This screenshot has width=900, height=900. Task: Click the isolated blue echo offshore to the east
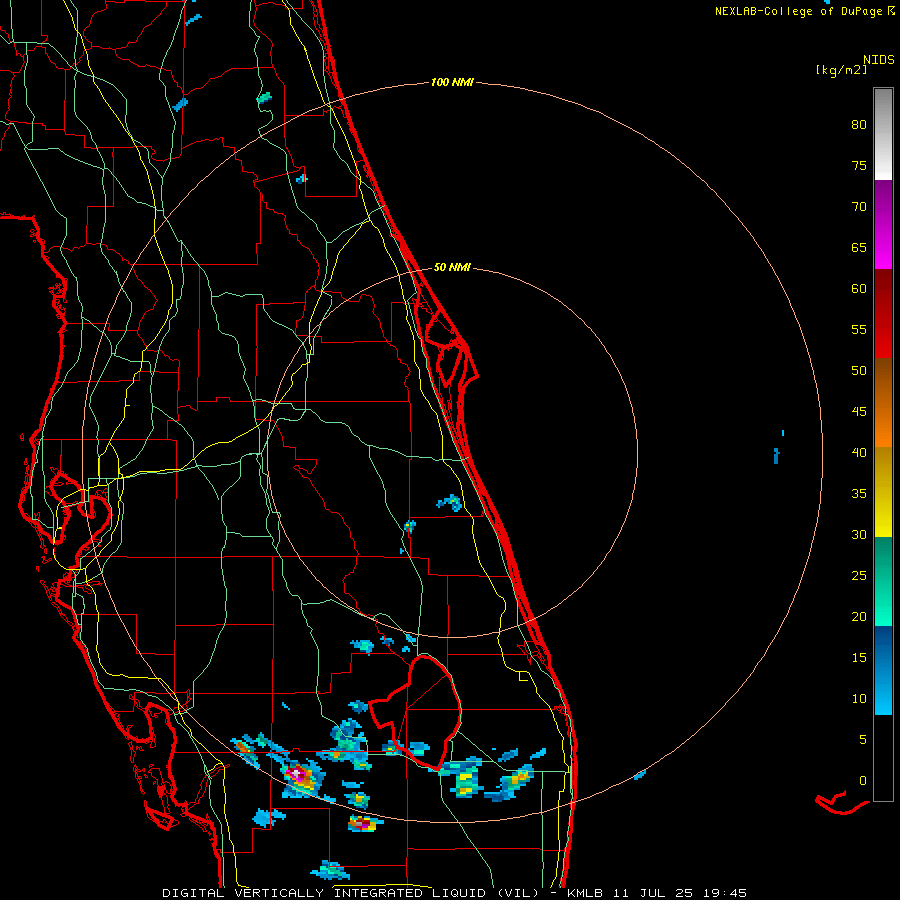pos(777,456)
